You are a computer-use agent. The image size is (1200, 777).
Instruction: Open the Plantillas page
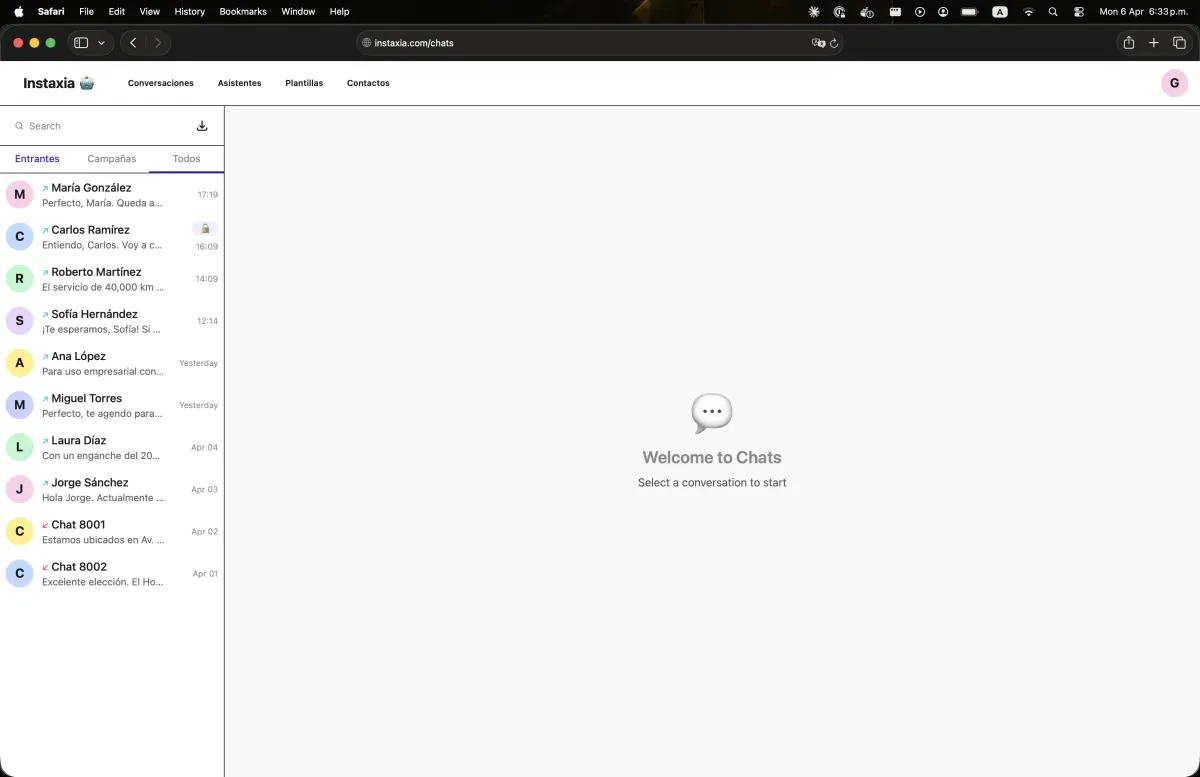pyautogui.click(x=304, y=83)
